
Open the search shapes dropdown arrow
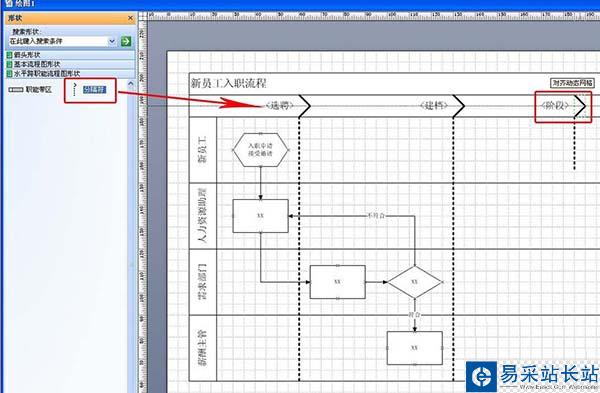(112, 41)
